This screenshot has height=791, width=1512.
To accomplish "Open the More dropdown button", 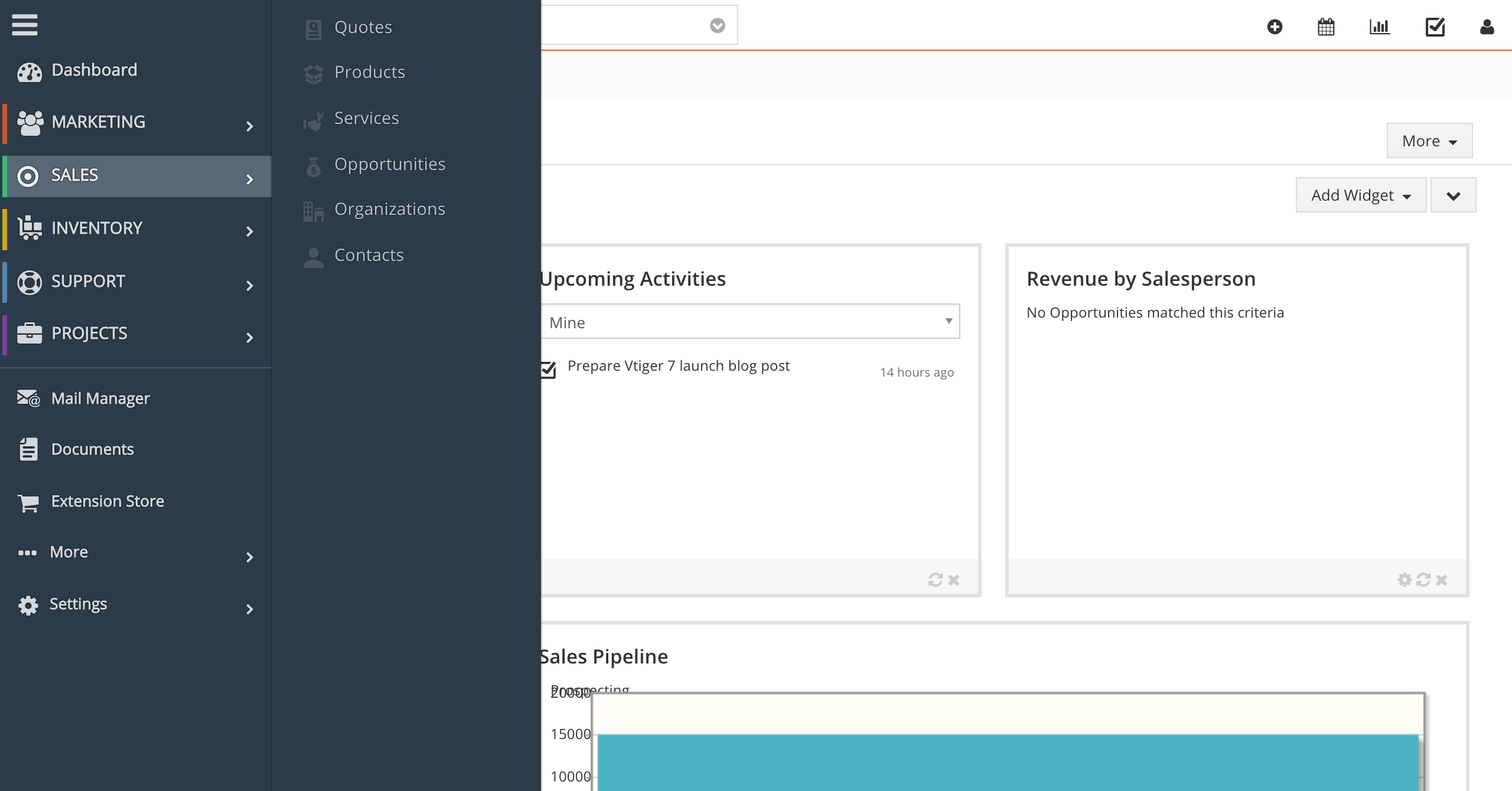I will pos(1429,141).
